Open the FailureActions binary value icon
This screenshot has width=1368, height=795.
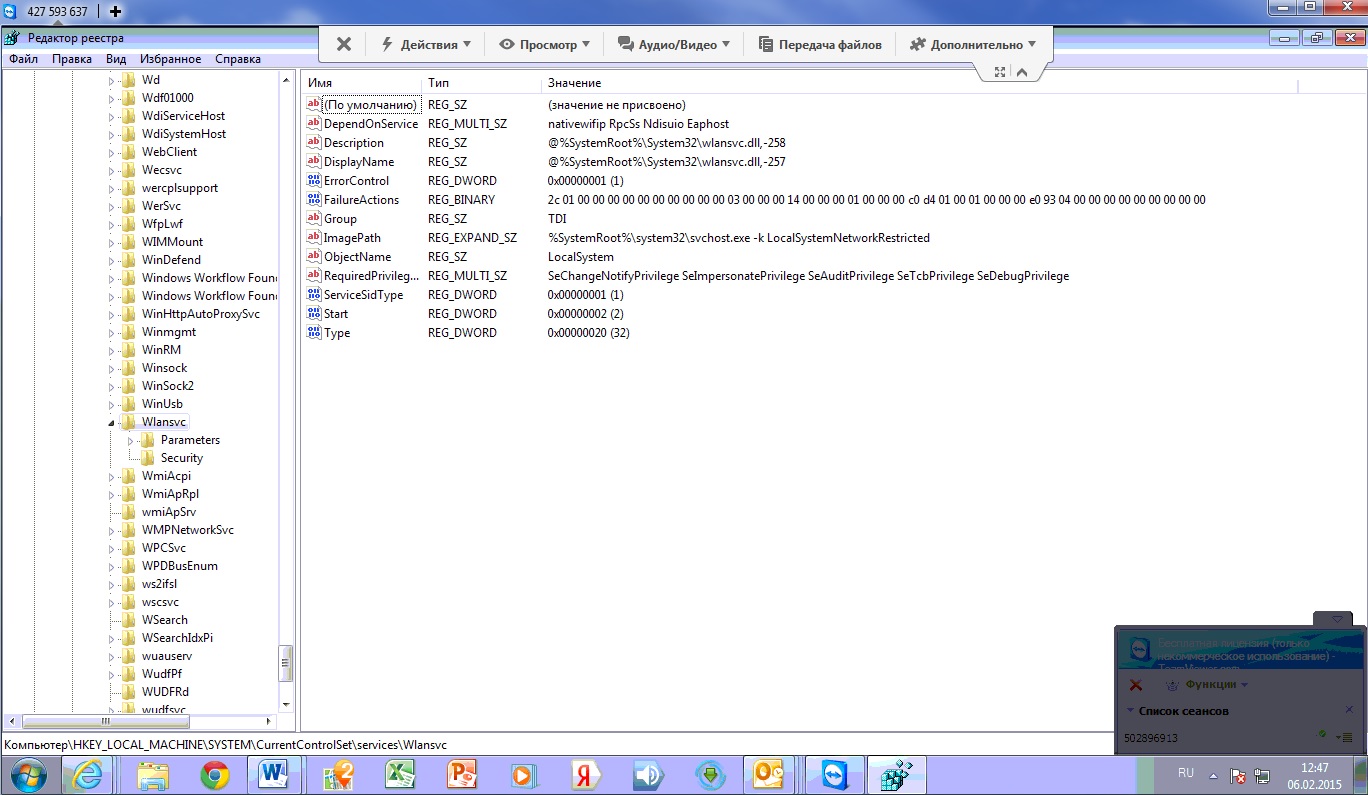[314, 200]
